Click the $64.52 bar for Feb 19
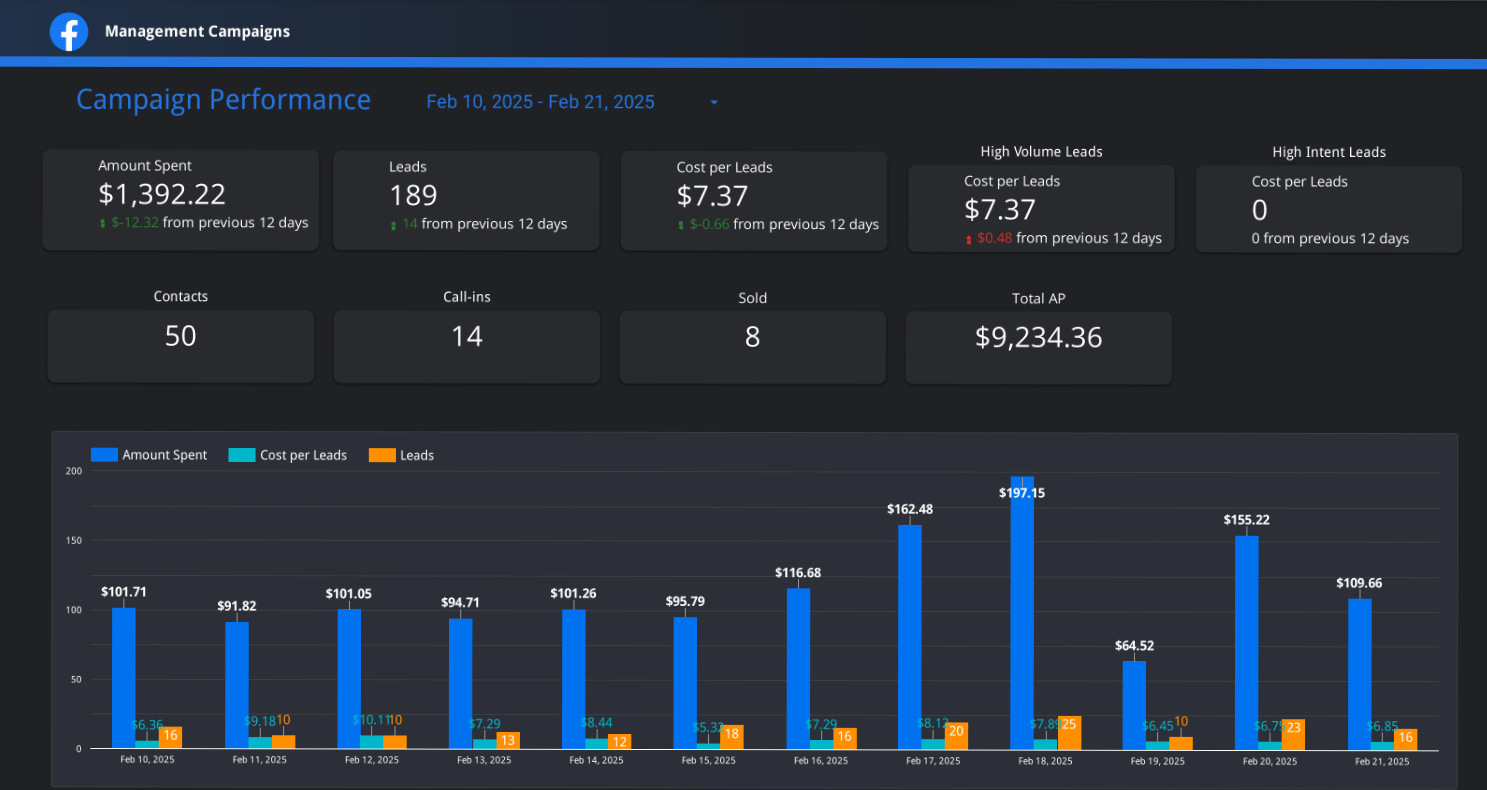Screen dimensions: 1487x790 1134,705
